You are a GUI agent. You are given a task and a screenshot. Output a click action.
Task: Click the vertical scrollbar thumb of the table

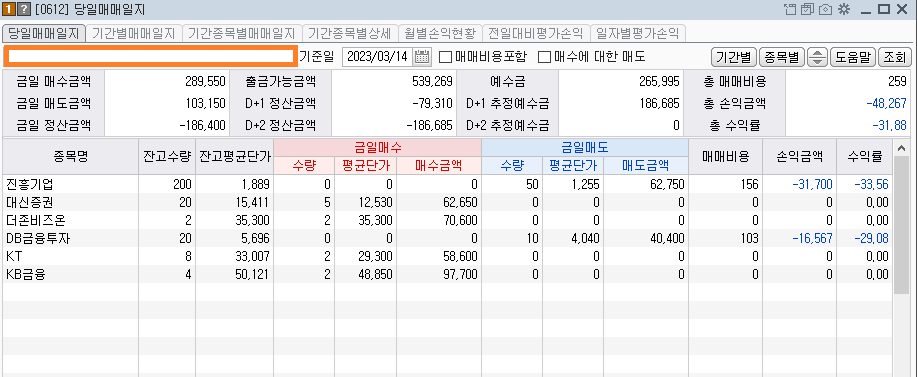(901, 224)
